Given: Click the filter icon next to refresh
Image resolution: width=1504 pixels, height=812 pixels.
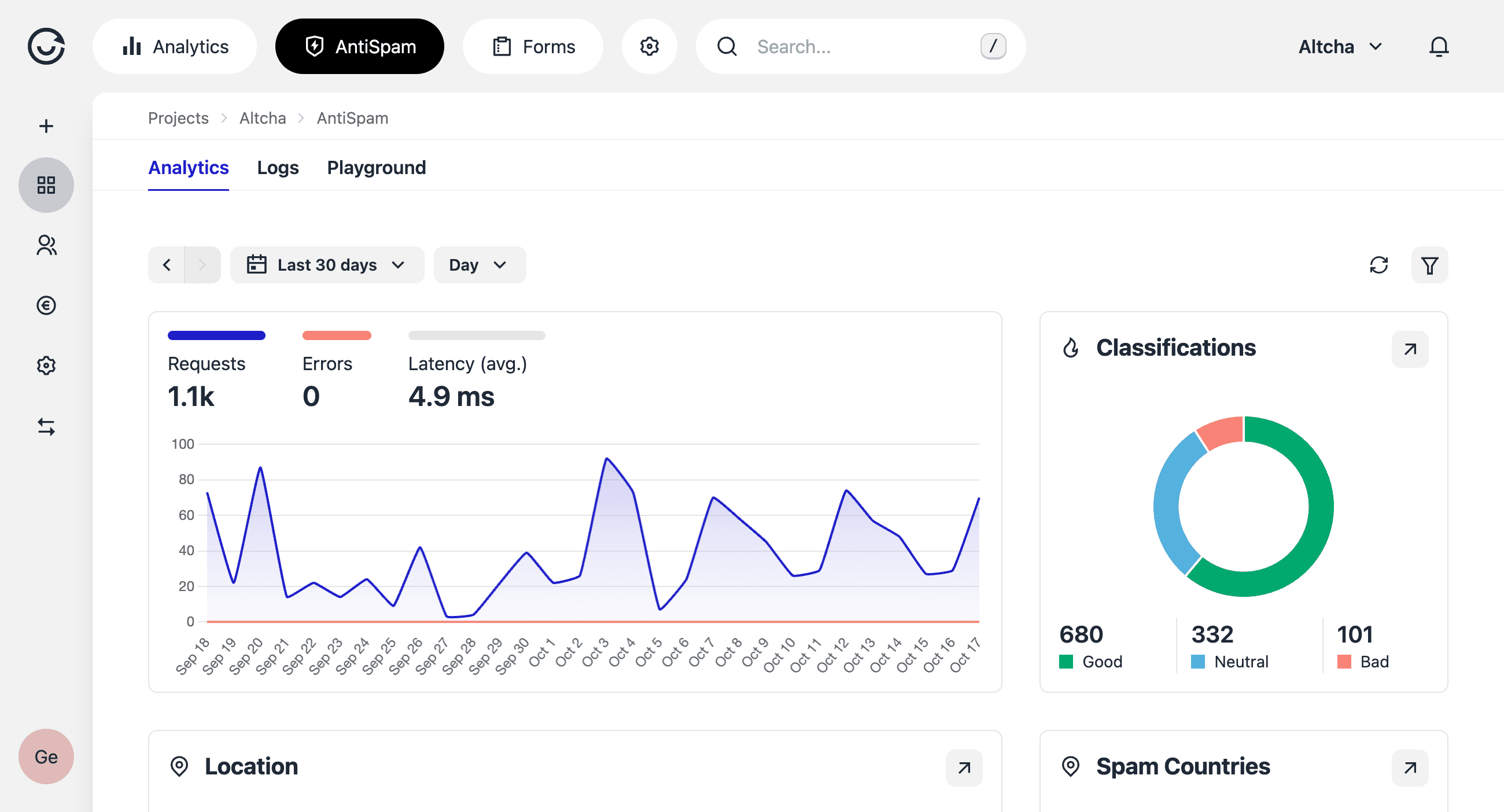Looking at the screenshot, I should pyautogui.click(x=1430, y=265).
